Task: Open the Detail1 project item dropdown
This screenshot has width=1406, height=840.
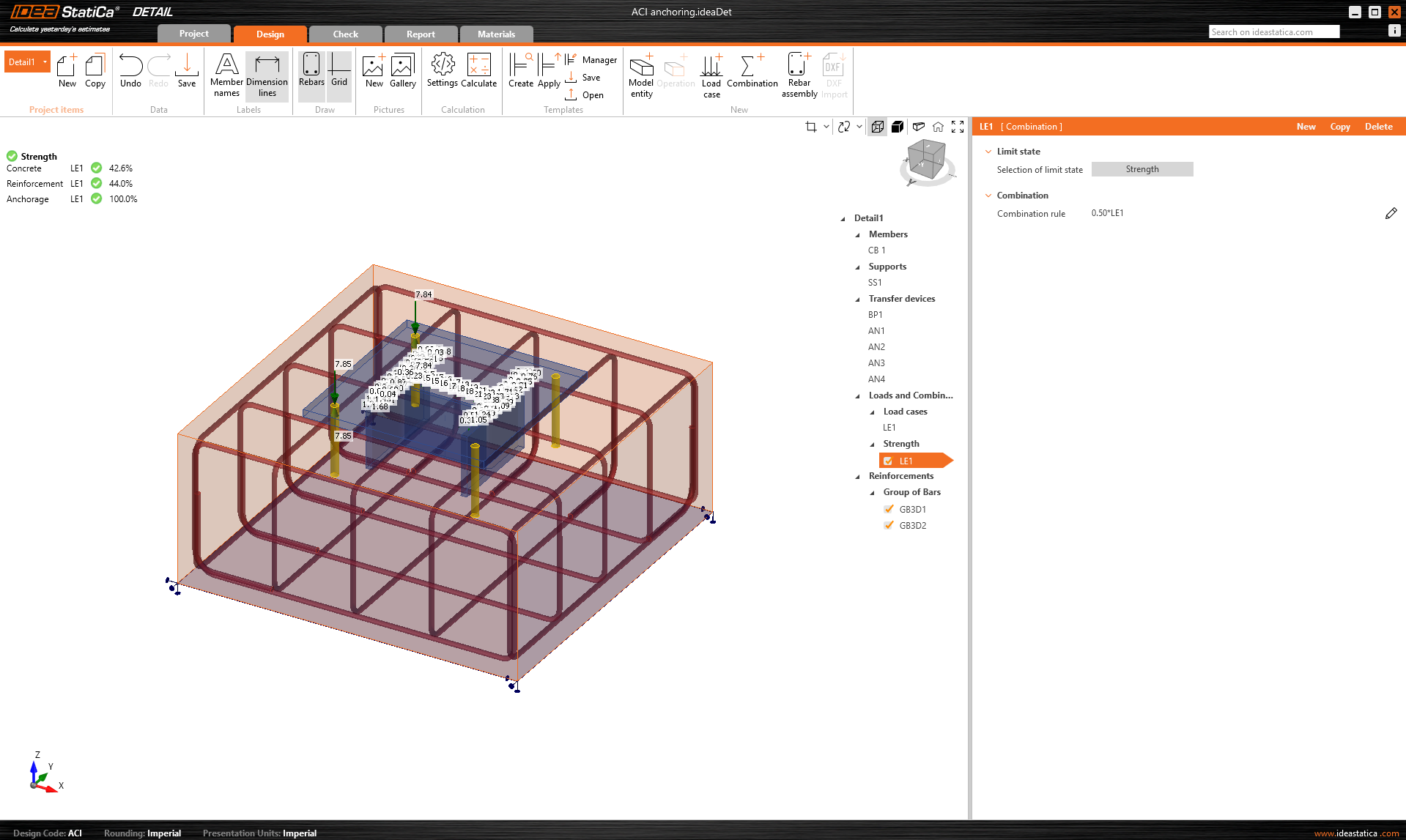Action: [x=45, y=62]
